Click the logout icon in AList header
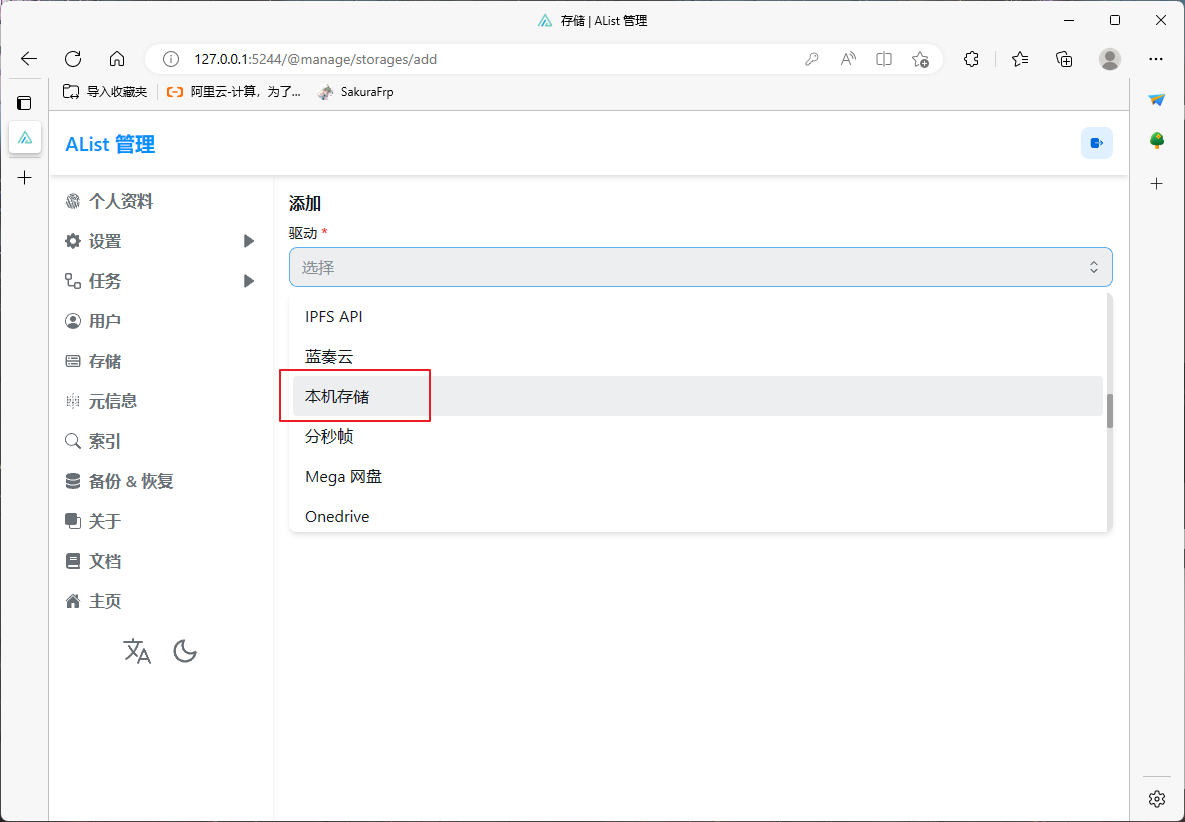The image size is (1185, 822). point(1096,143)
